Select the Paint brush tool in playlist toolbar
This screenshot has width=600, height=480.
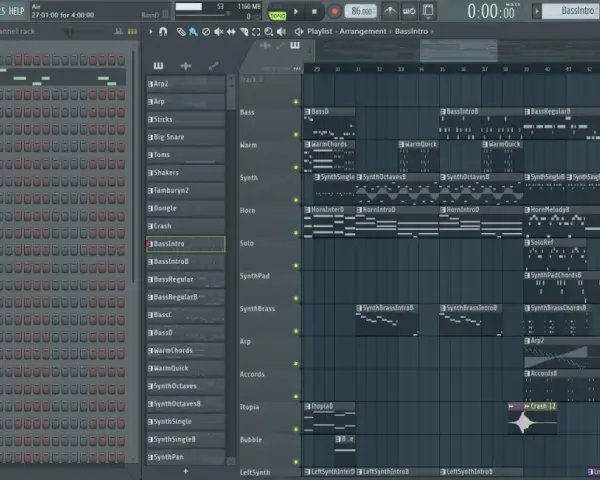click(193, 31)
